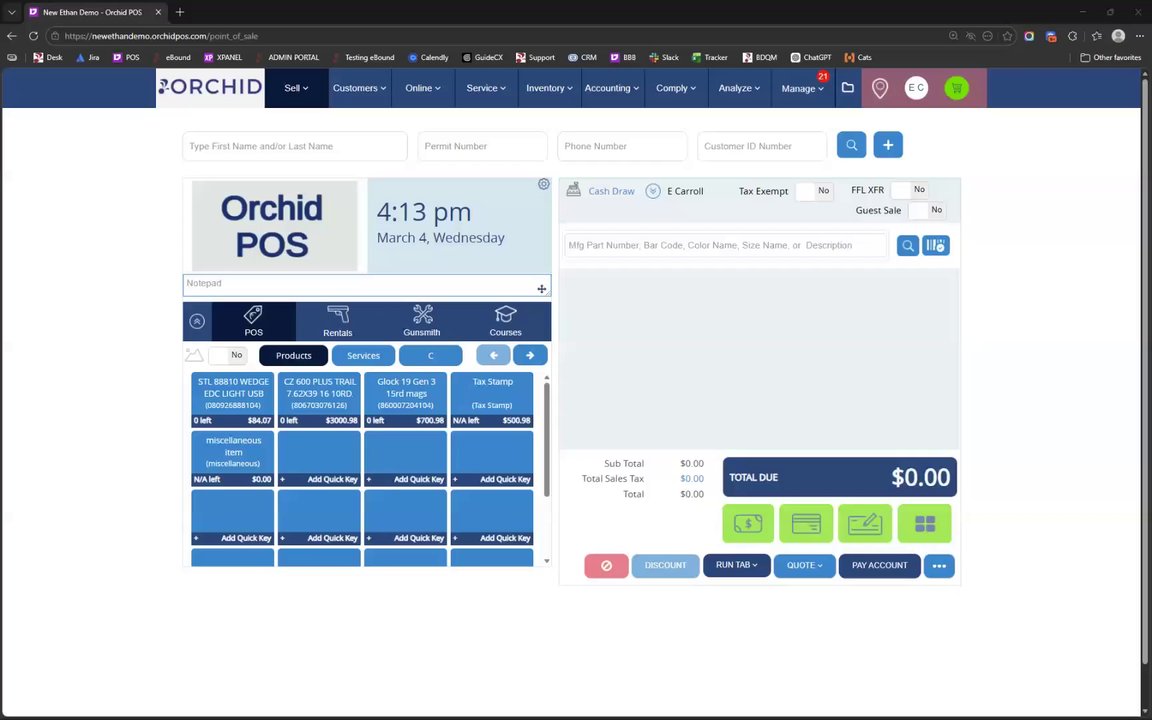
Task: Add new customer with plus button
Action: point(888,145)
